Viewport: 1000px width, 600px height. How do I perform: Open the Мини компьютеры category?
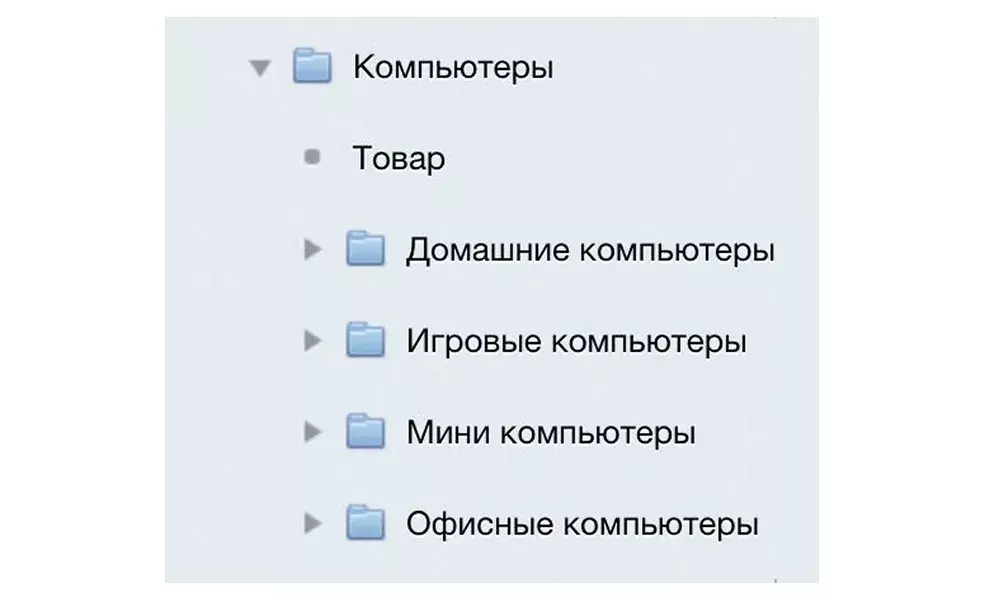[x=550, y=430]
